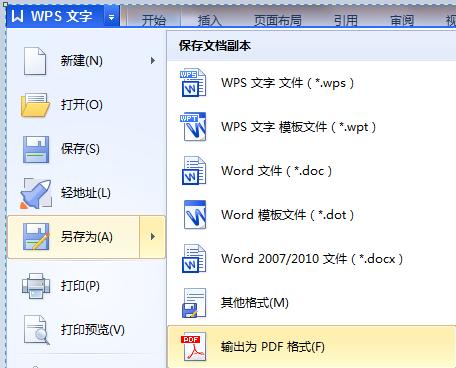Switch to the 审阅 tab
Viewport: 456px width, 368px height.
[x=402, y=20]
